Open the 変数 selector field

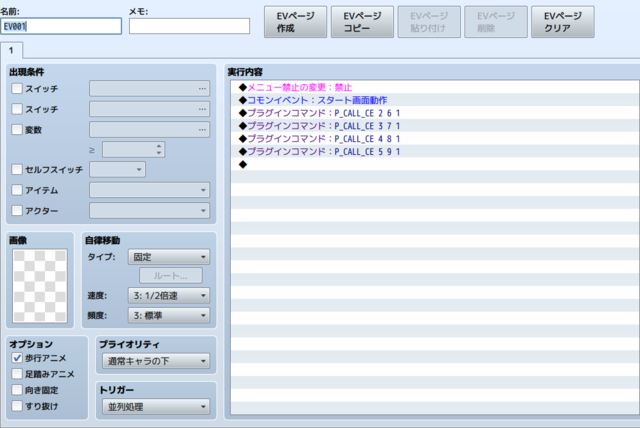[150, 130]
